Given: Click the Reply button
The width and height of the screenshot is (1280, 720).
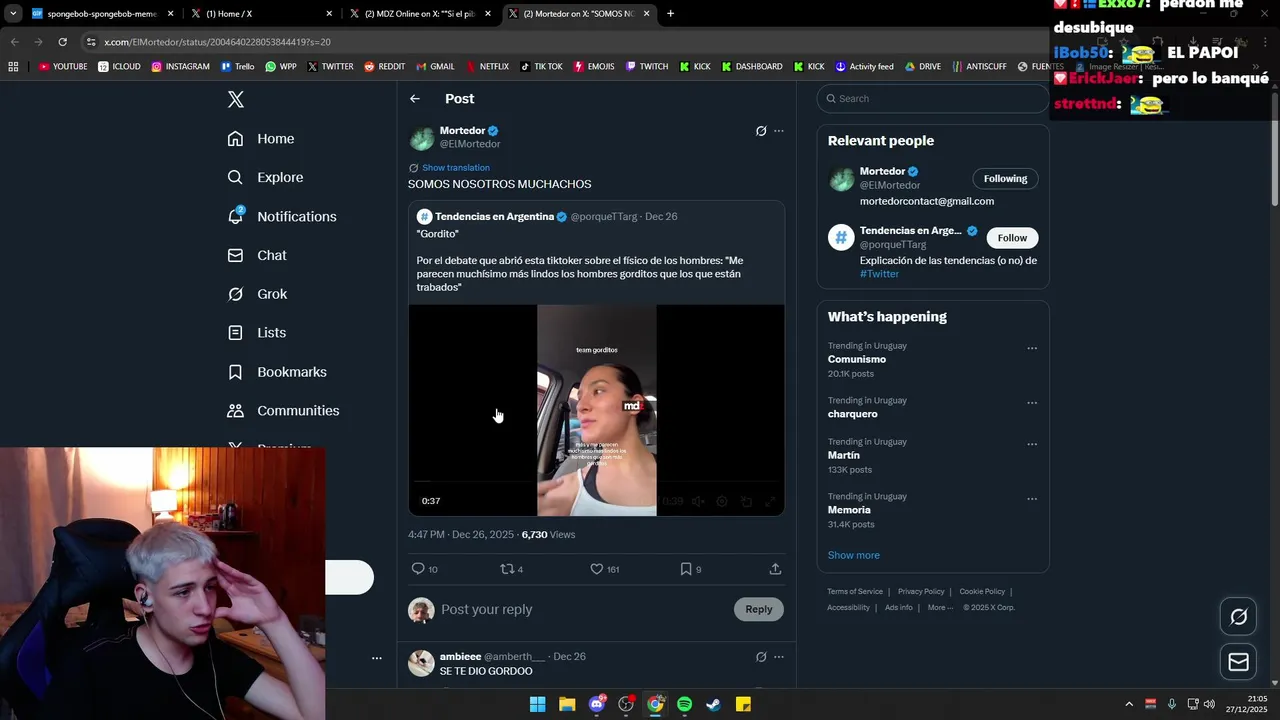Looking at the screenshot, I should [759, 609].
